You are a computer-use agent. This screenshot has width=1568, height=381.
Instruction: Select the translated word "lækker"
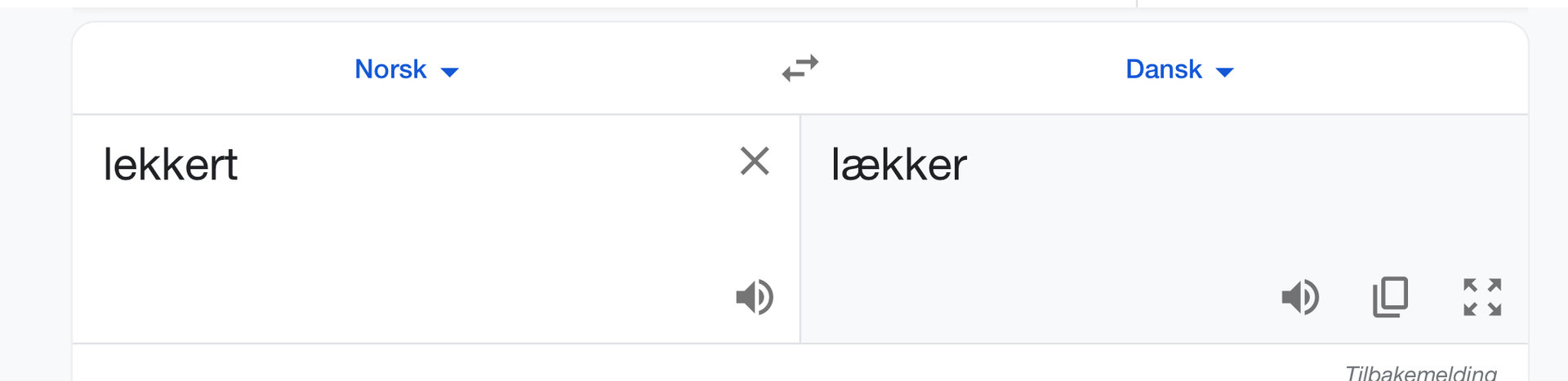(x=898, y=165)
